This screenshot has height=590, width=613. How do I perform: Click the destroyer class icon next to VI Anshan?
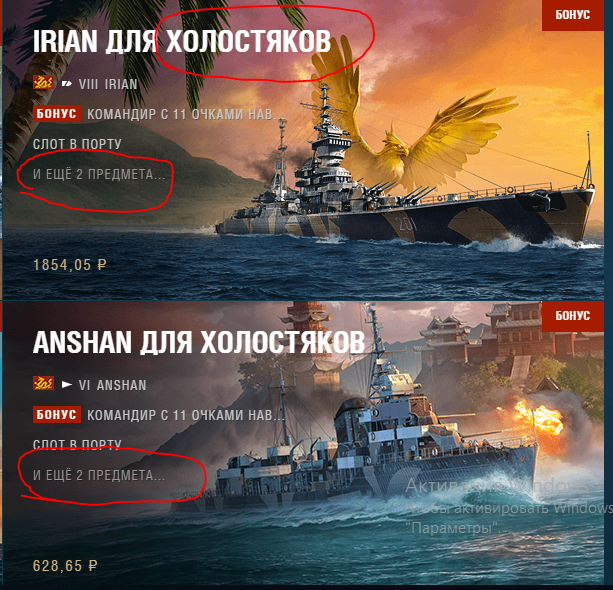[x=67, y=385]
